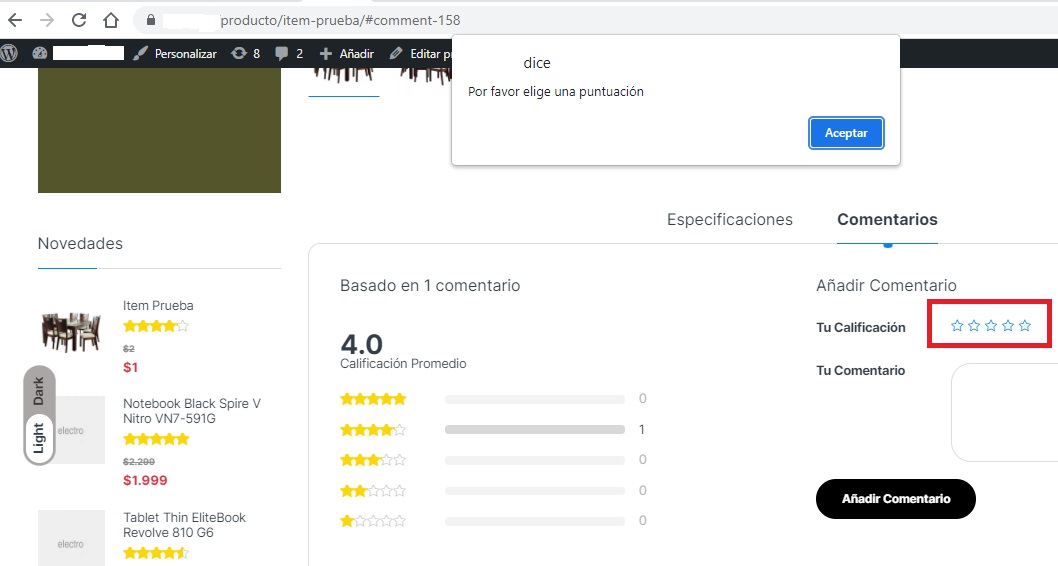Click the one-star row progress bar
Screen dimensions: 1058x566
534,521
